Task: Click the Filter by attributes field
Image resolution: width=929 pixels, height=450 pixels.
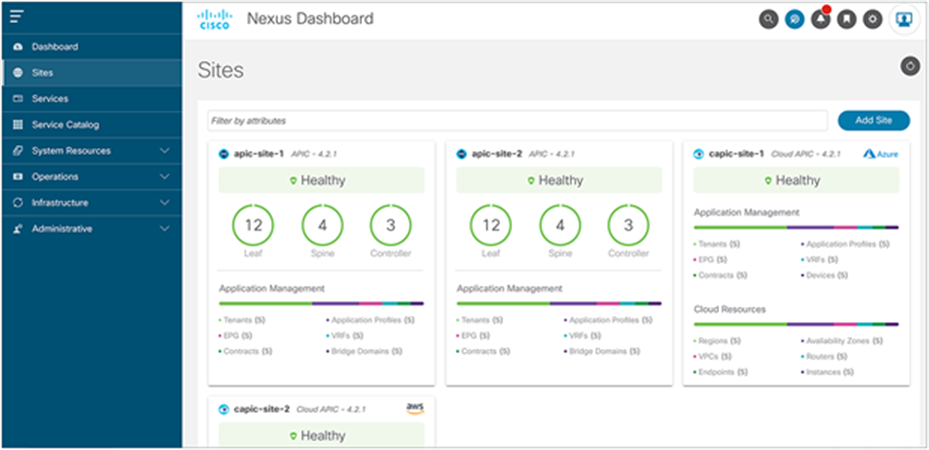Action: coord(517,121)
